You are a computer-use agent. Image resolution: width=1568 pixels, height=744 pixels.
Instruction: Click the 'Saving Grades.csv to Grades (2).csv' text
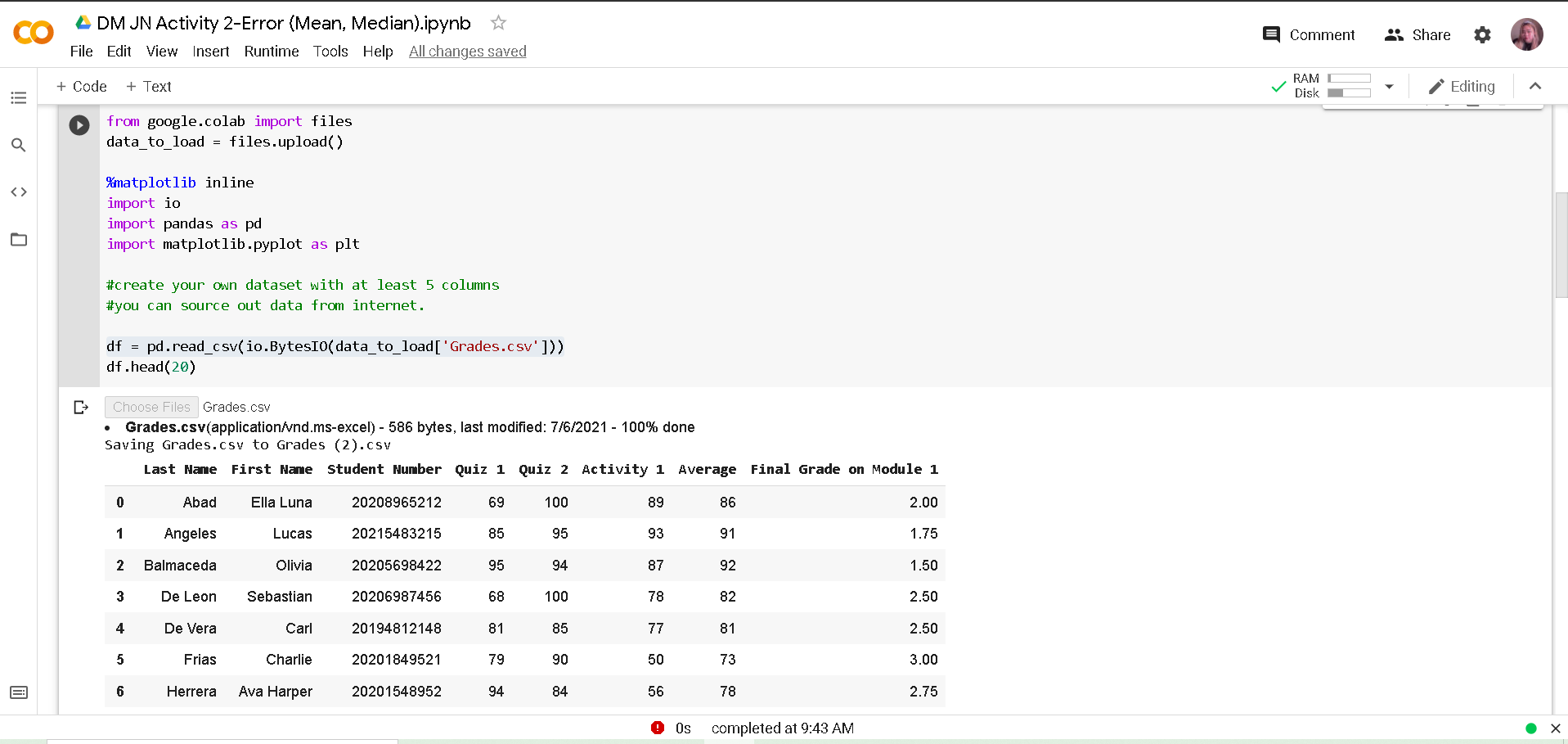click(248, 444)
